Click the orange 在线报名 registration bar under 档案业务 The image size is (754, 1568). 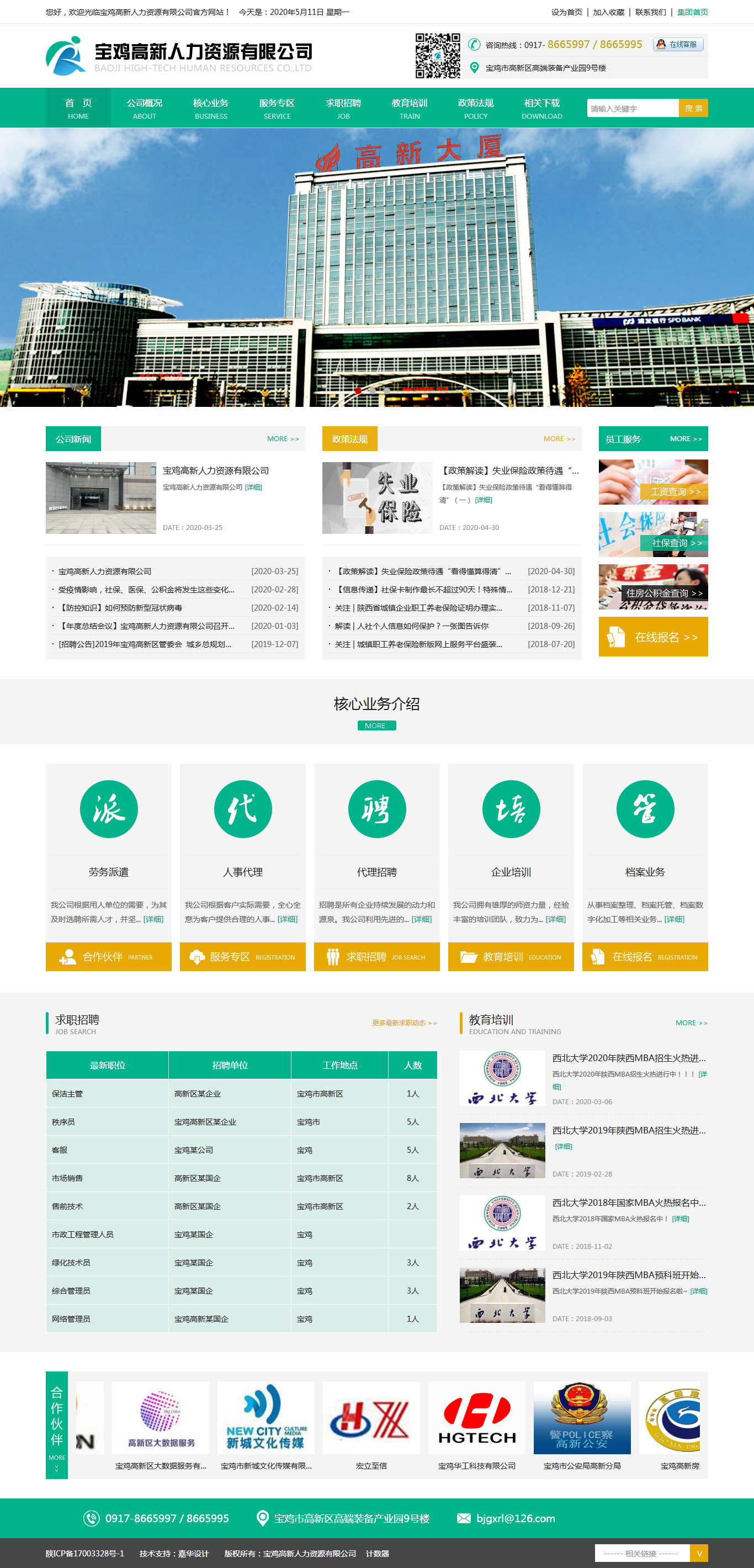tap(645, 956)
